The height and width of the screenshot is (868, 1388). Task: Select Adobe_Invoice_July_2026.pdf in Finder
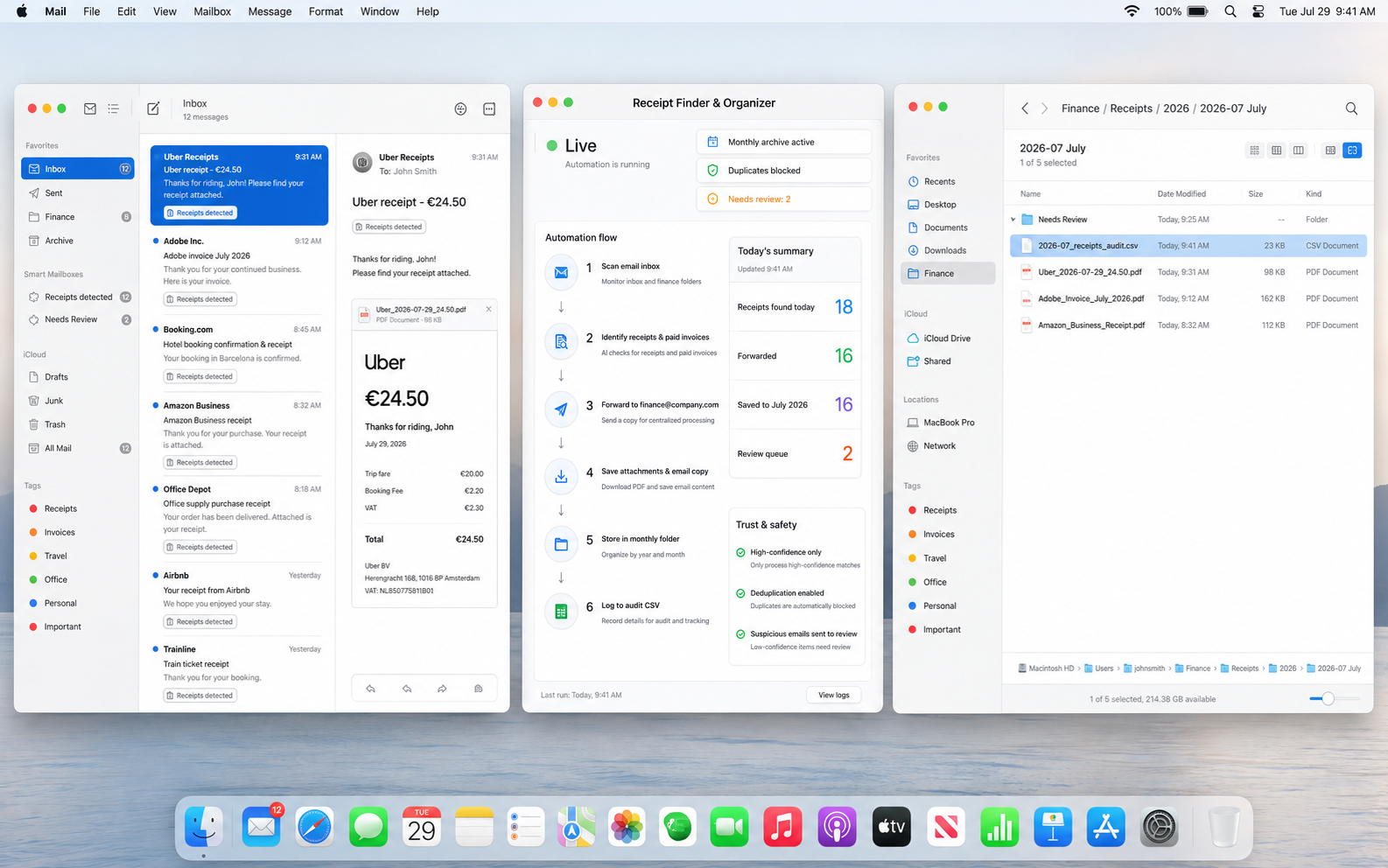1188,298
